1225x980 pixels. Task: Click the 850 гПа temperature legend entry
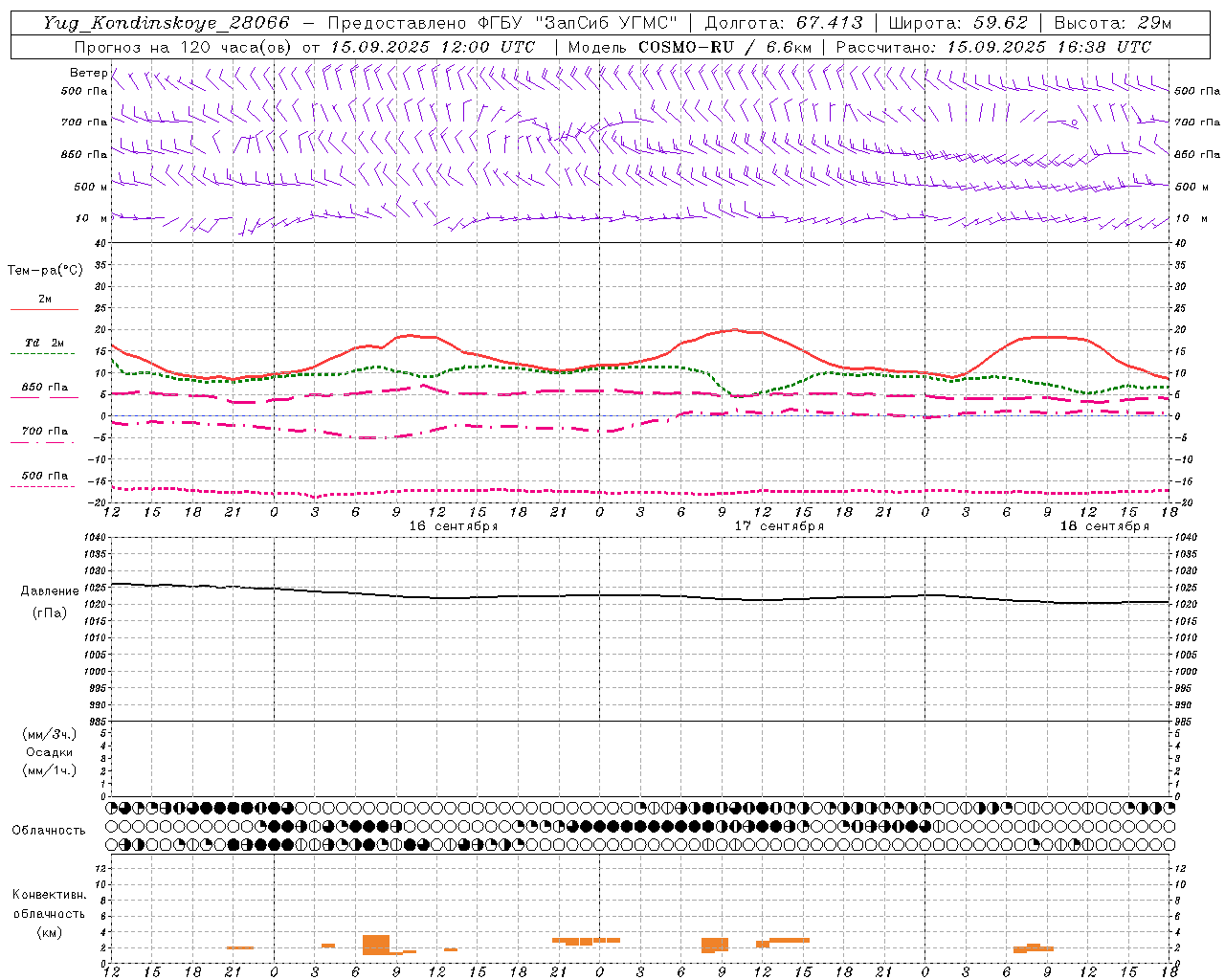click(x=45, y=388)
